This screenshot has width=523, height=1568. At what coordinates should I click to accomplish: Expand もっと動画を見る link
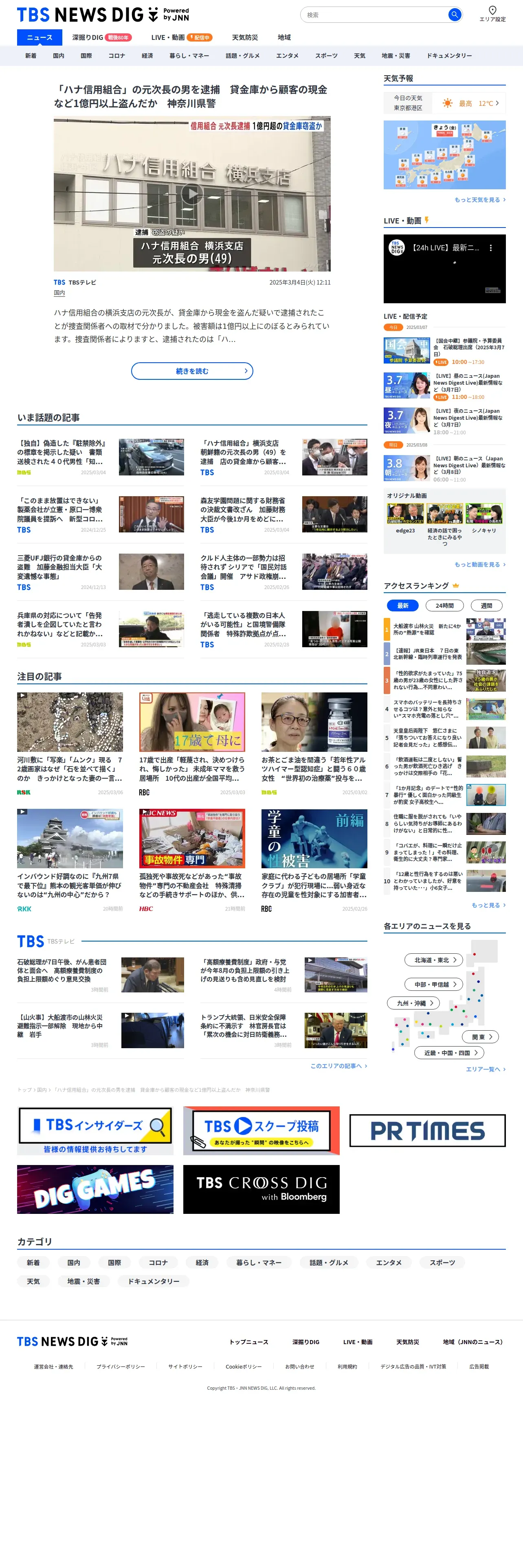click(480, 564)
